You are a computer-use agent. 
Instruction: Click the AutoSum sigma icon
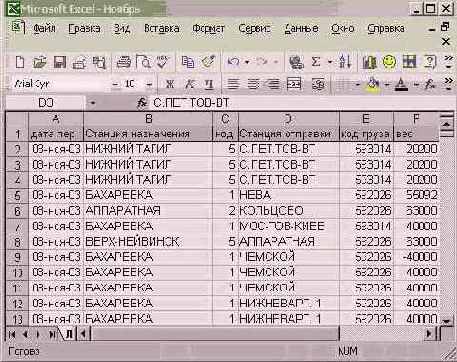tap(316, 62)
